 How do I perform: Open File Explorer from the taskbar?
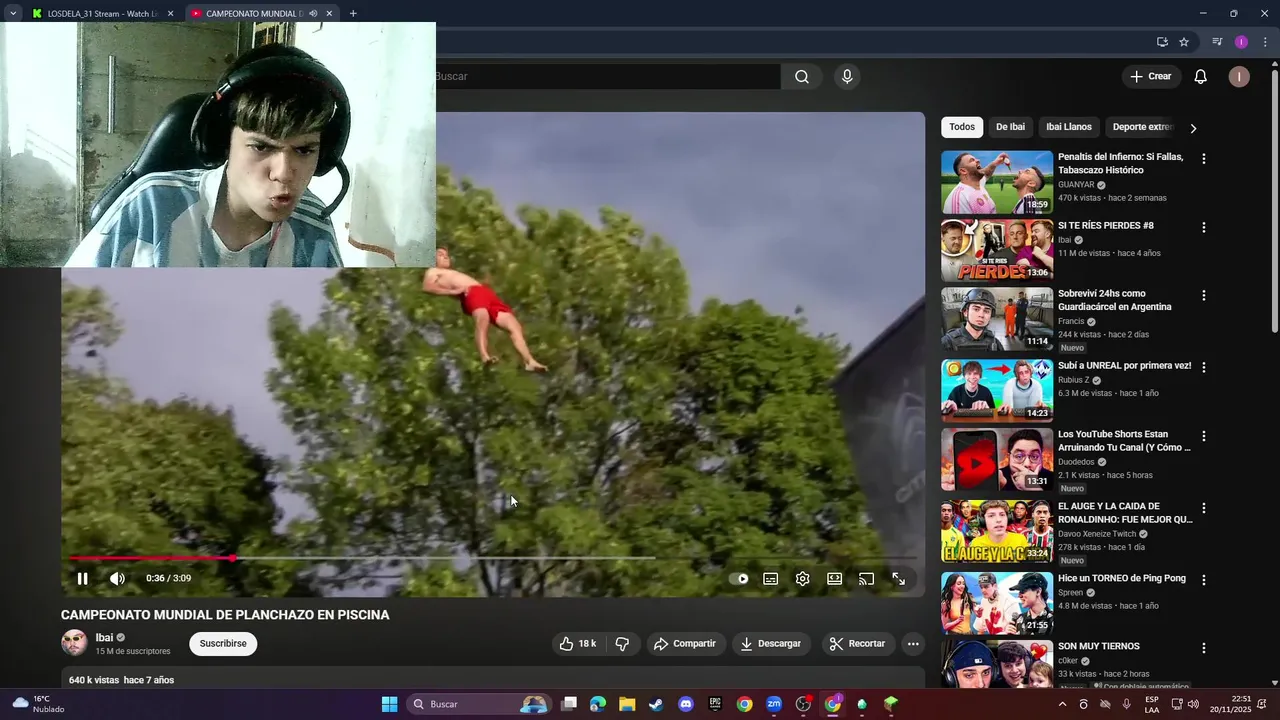click(x=627, y=704)
